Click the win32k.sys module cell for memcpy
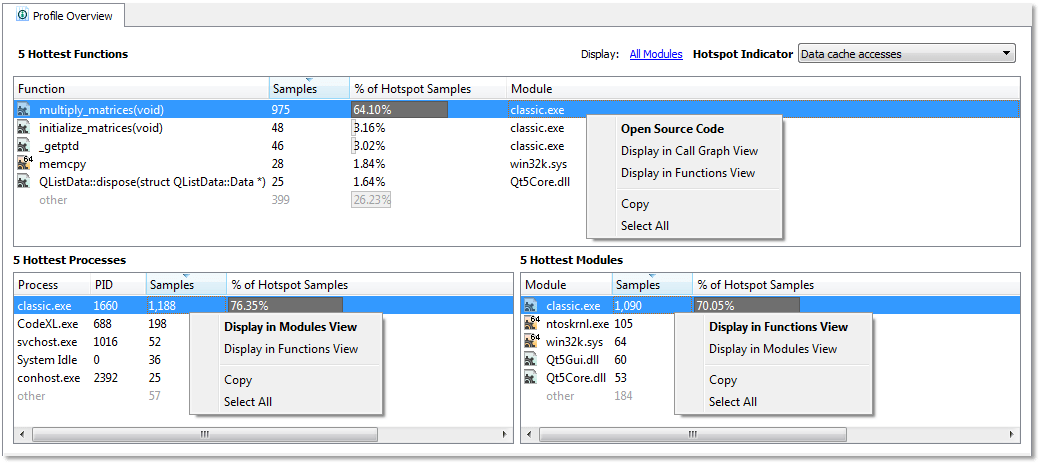The height and width of the screenshot is (465, 1041). point(538,164)
